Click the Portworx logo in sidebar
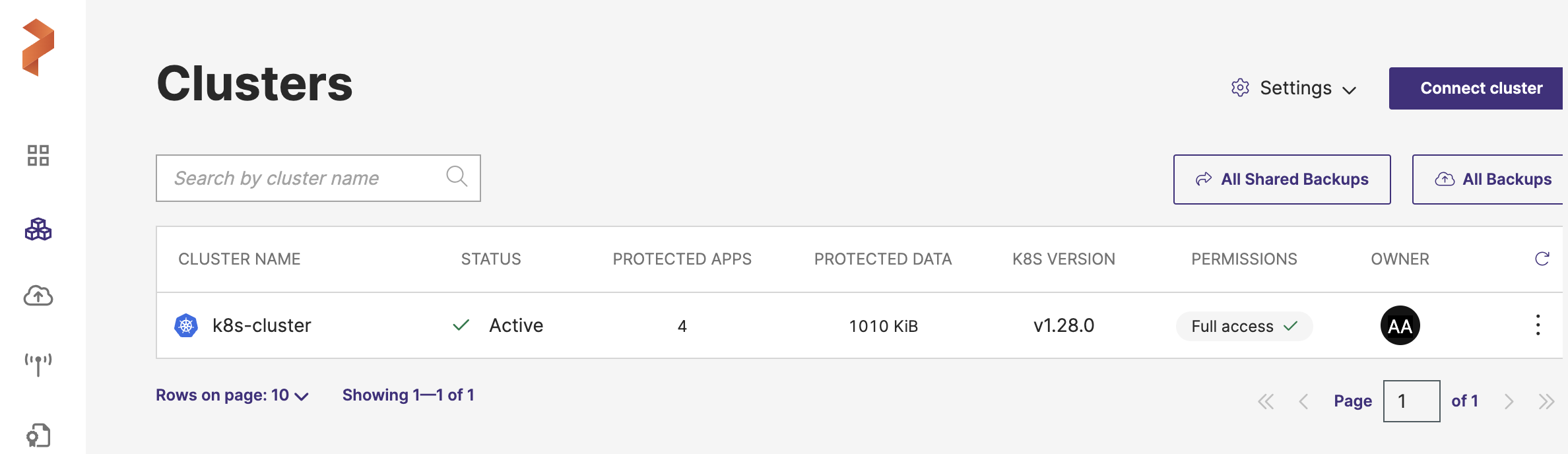Image resolution: width=1568 pixels, height=454 pixels. tap(38, 48)
